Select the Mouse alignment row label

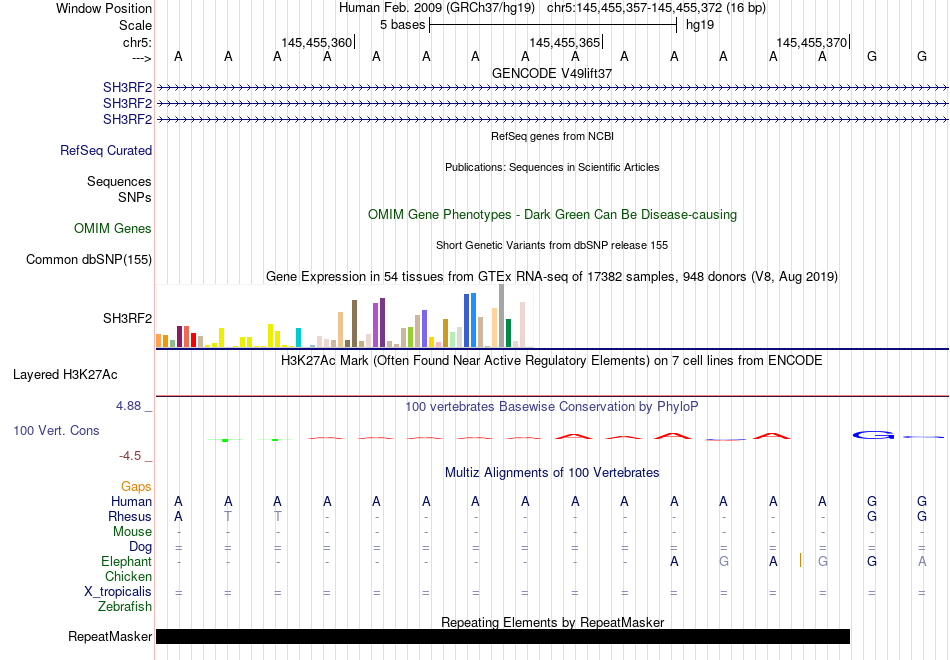pos(133,532)
